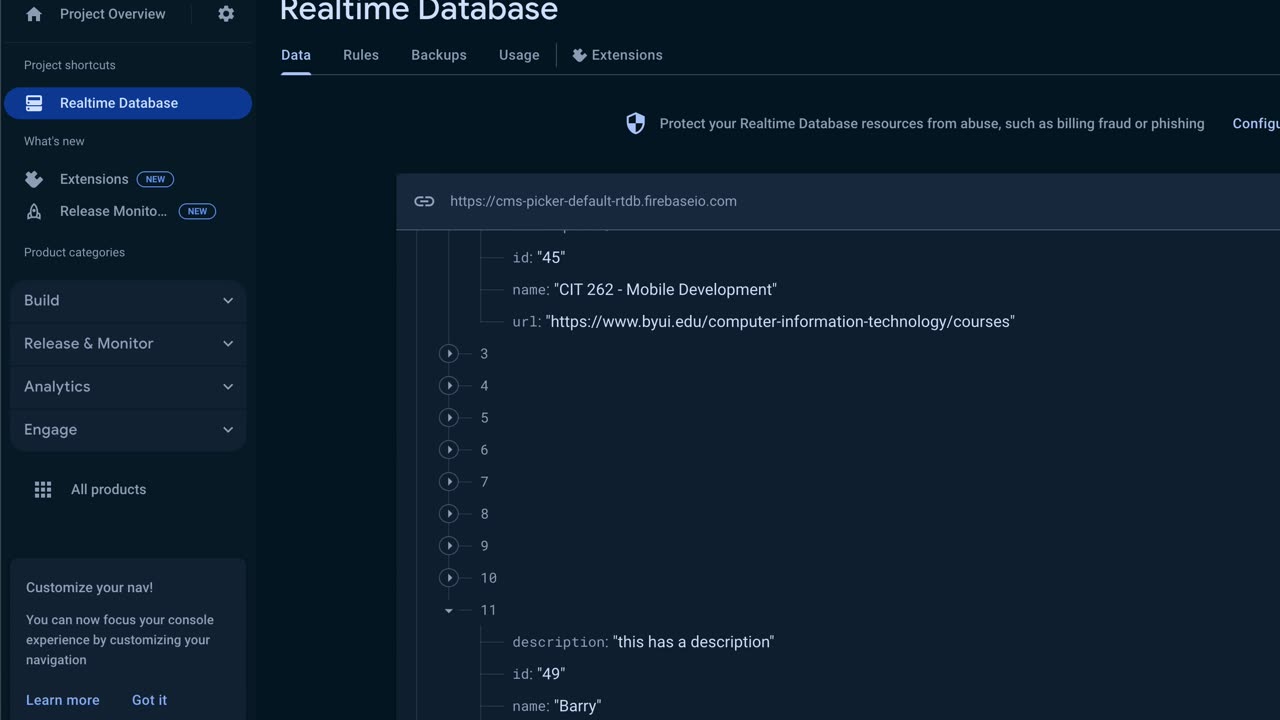Expand database node 7
Viewport: 1280px width, 720px height.
449,481
